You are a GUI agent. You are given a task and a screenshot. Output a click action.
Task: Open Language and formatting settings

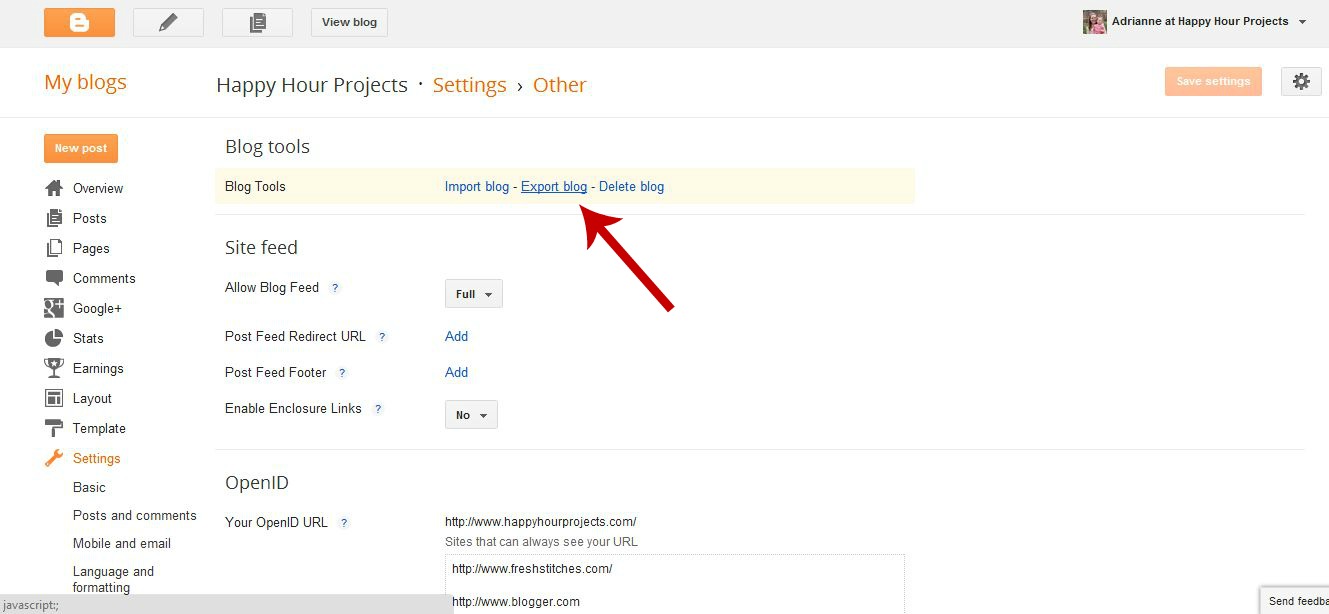(113, 579)
